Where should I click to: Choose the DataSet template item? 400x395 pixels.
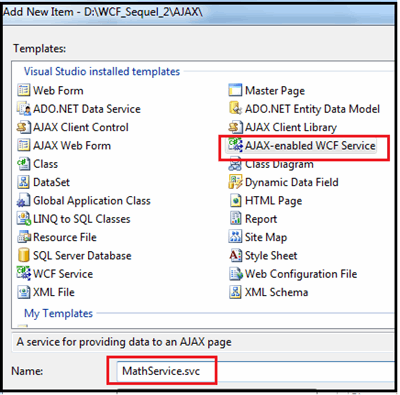44,182
